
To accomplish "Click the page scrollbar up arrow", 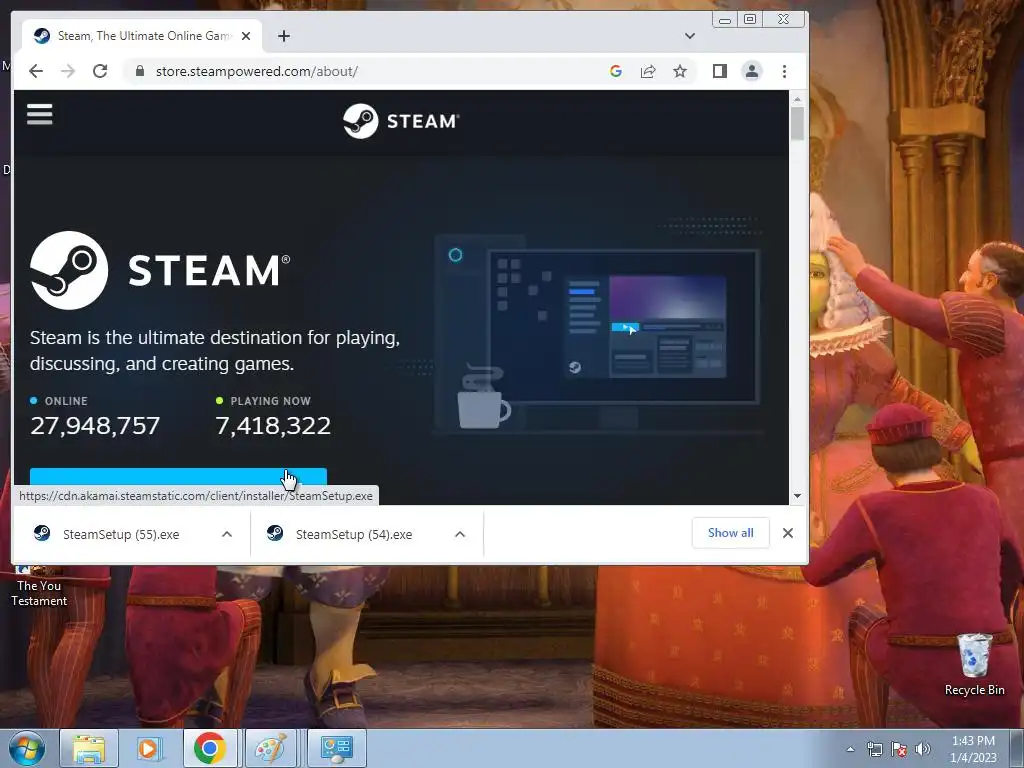I will [x=797, y=99].
